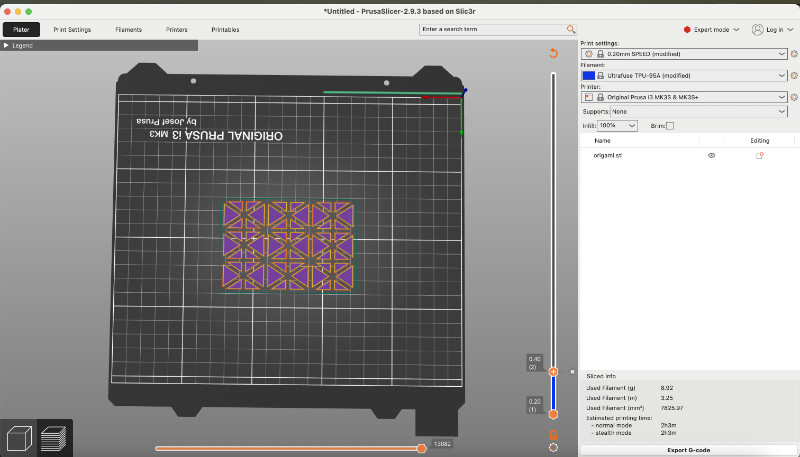
Task: Open print settings gear next to 0.20mm SPEED
Action: point(793,54)
